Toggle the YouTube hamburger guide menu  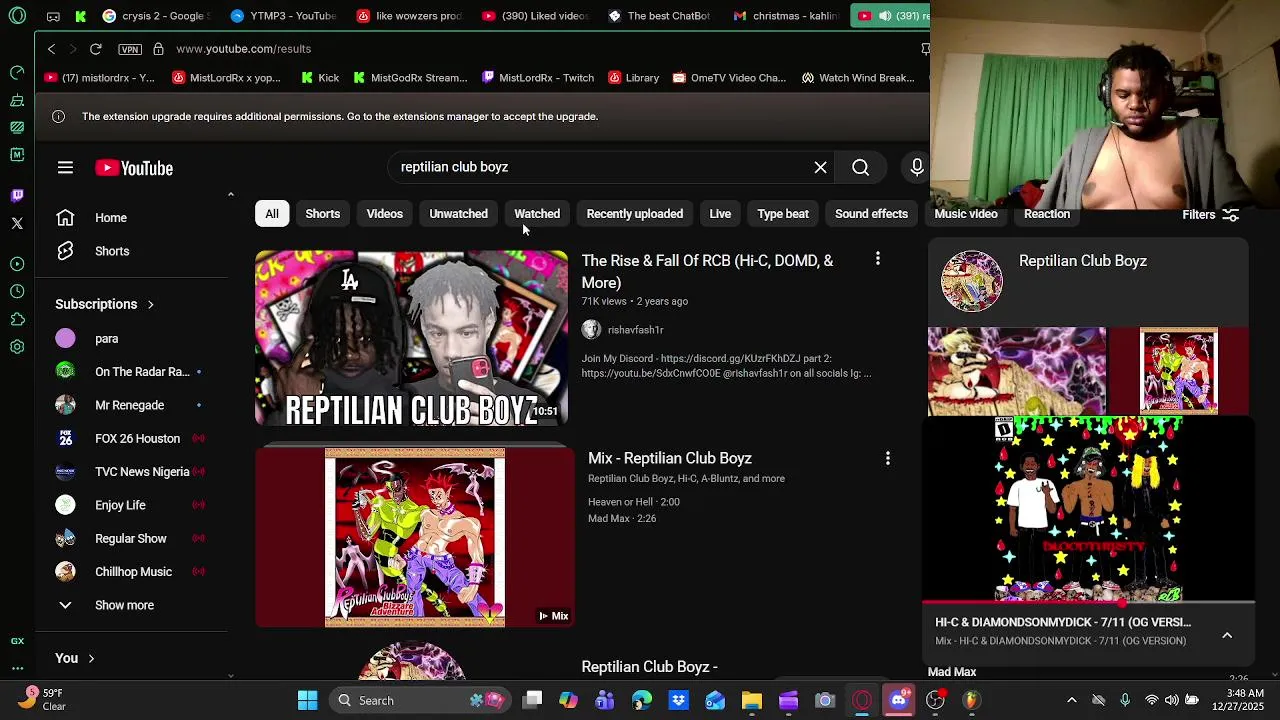coord(65,168)
